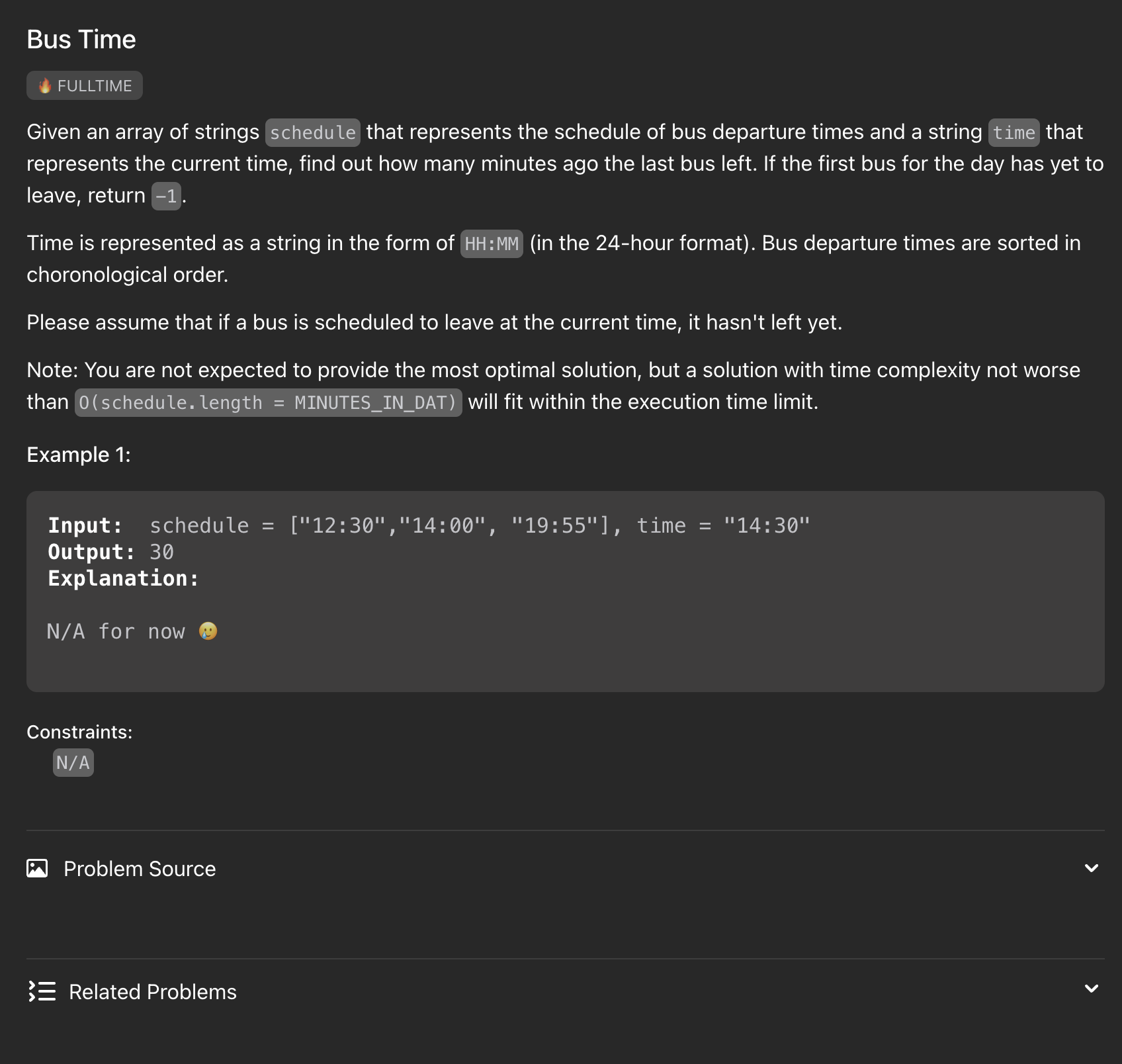Click the Output: 30 line
Image resolution: width=1122 pixels, height=1064 pixels.
[x=110, y=552]
